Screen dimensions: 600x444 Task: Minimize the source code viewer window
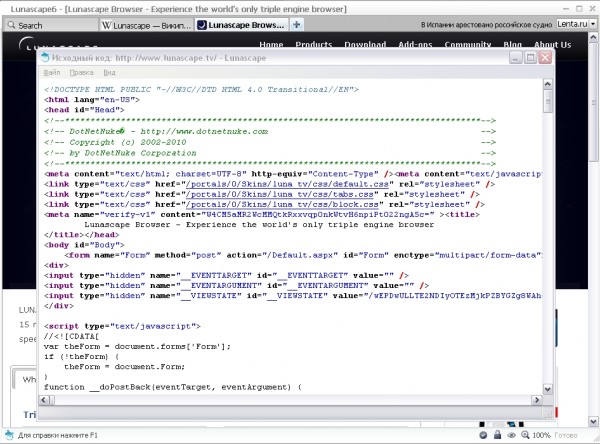point(516,58)
